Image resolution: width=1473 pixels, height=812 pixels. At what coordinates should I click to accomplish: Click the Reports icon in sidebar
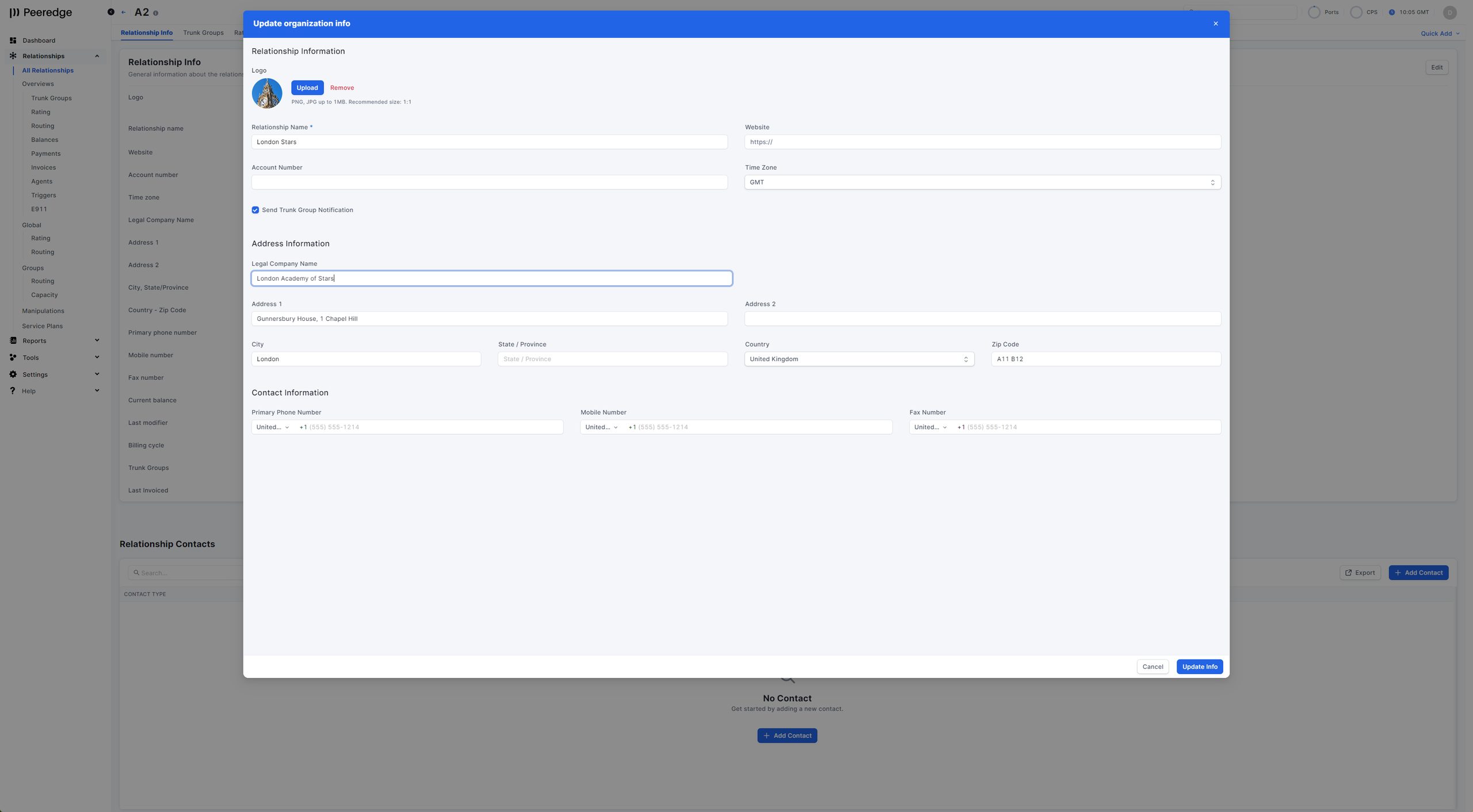[x=13, y=340]
